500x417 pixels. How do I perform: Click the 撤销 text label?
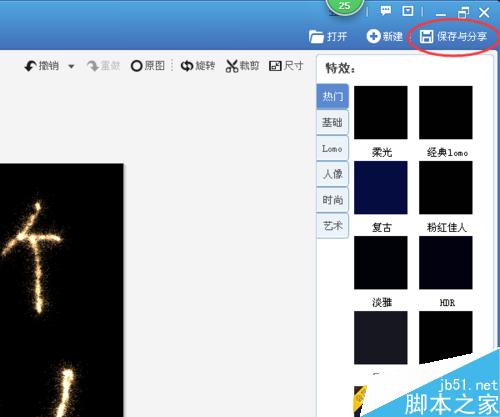(49, 66)
